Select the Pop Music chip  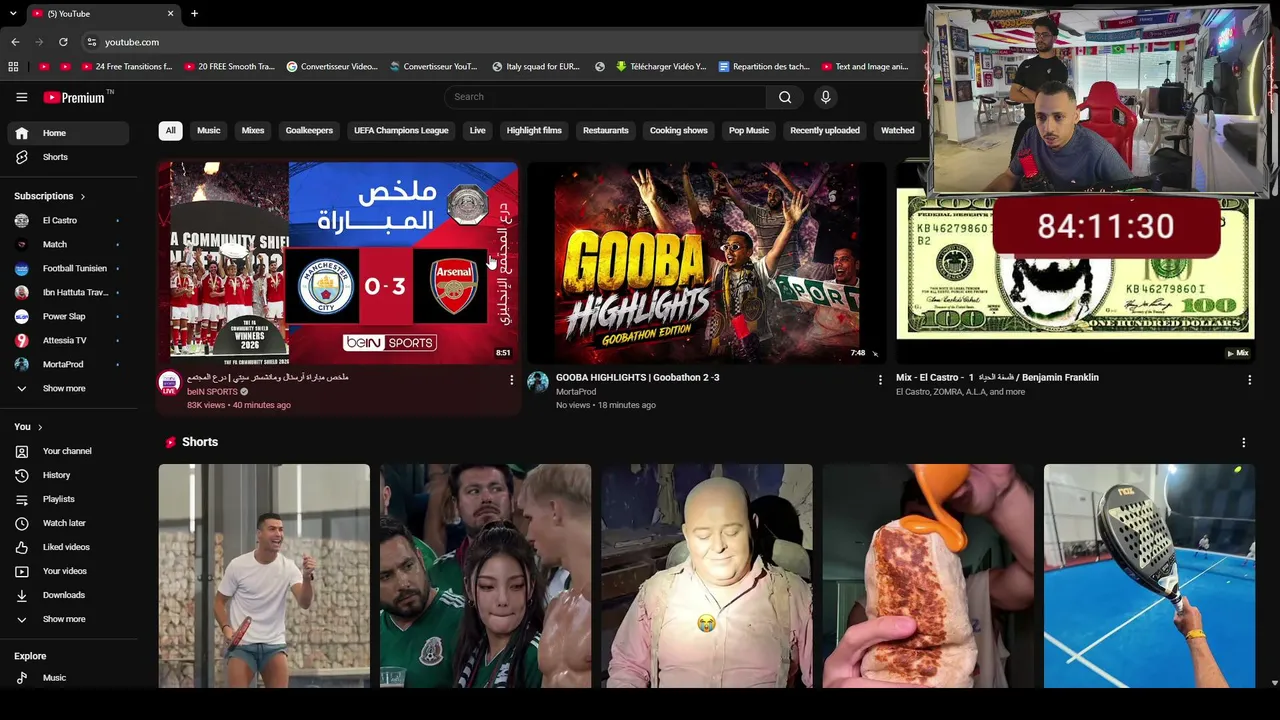(x=749, y=130)
